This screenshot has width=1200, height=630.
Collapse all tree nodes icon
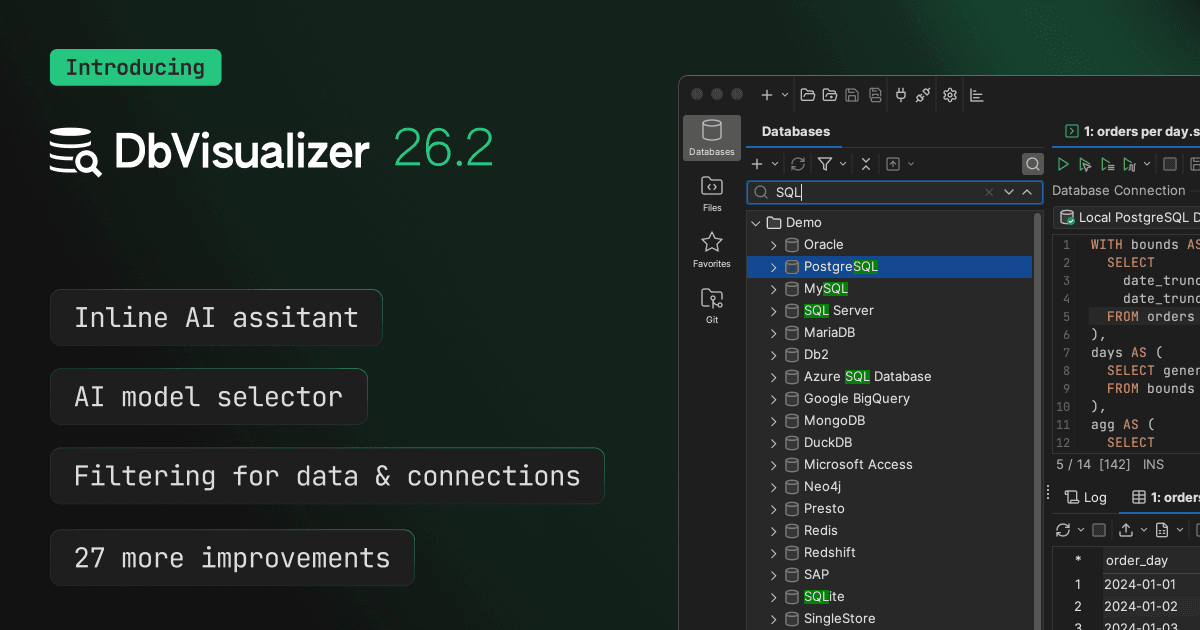pos(865,164)
